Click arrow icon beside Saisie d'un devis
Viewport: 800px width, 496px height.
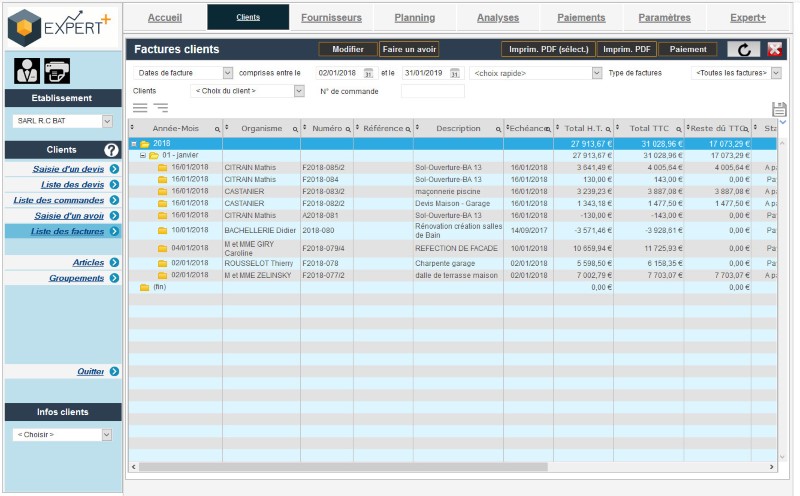pos(114,169)
